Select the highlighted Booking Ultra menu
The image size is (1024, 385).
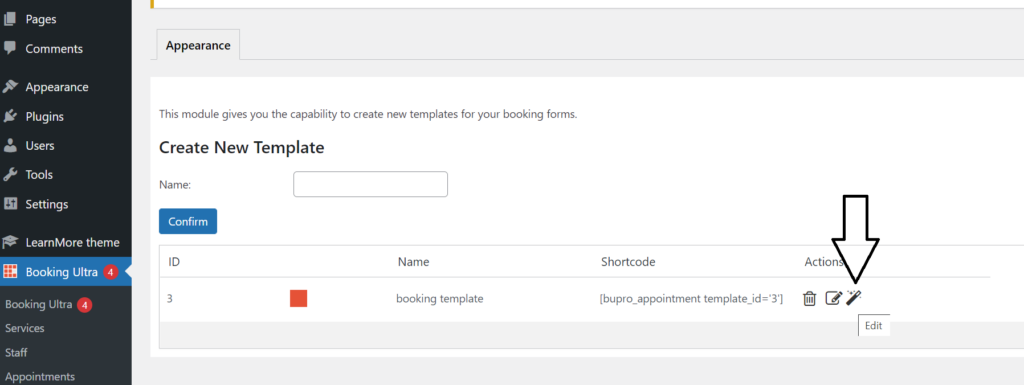click(x=65, y=271)
